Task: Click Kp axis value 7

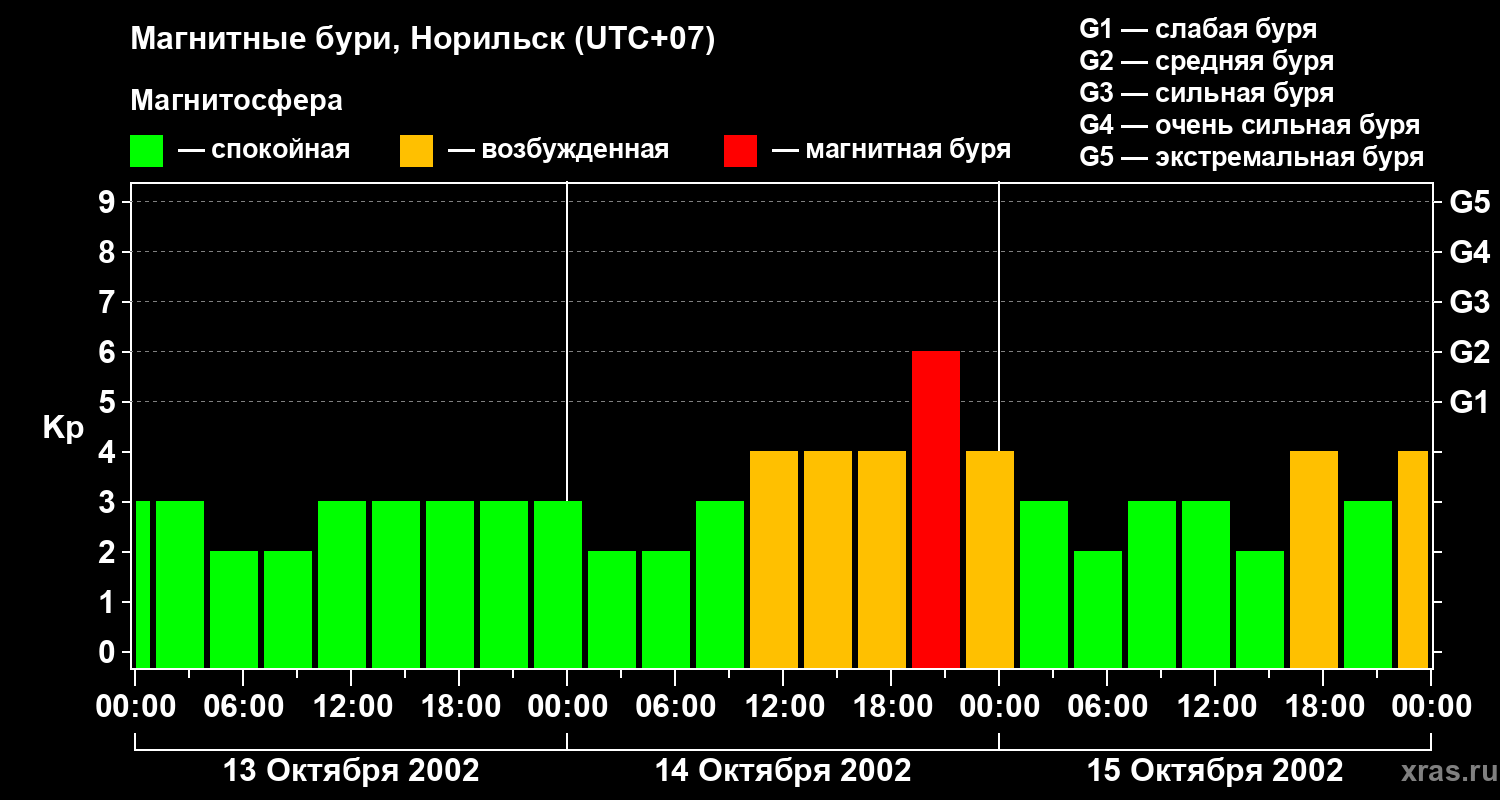Action: click(x=109, y=302)
